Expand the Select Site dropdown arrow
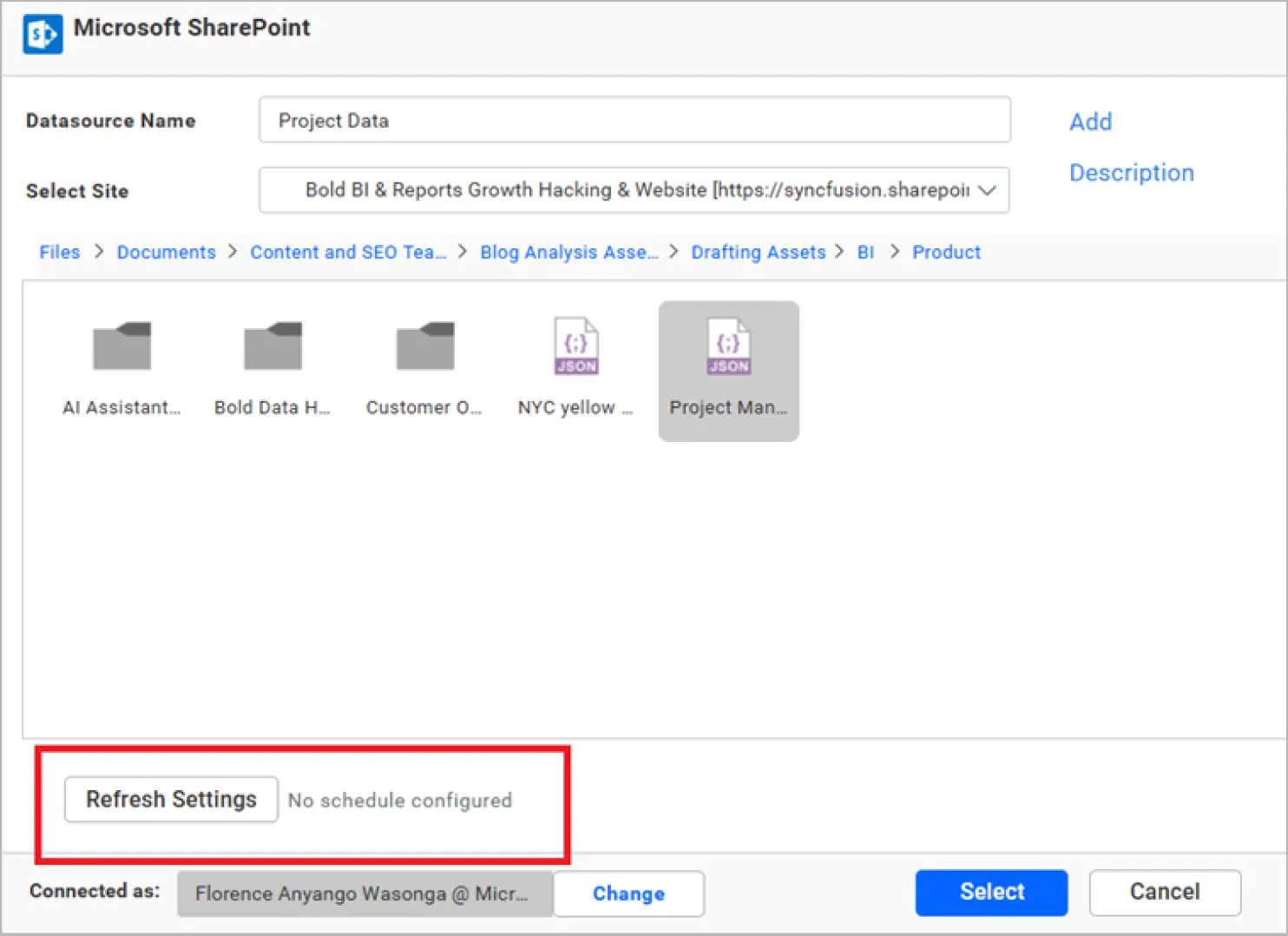 point(987,190)
